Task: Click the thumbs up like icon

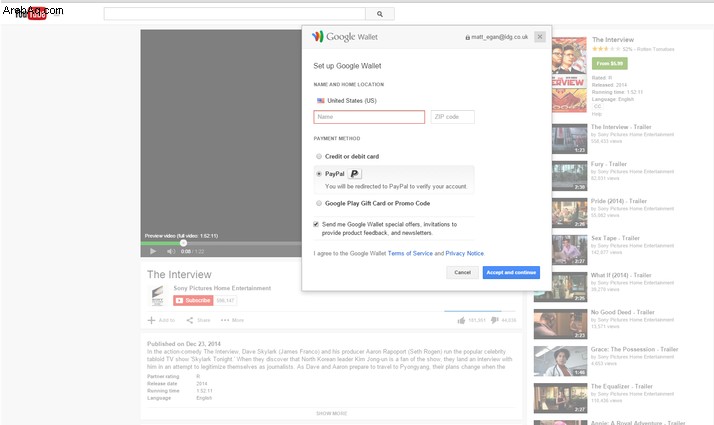Action: click(461, 320)
